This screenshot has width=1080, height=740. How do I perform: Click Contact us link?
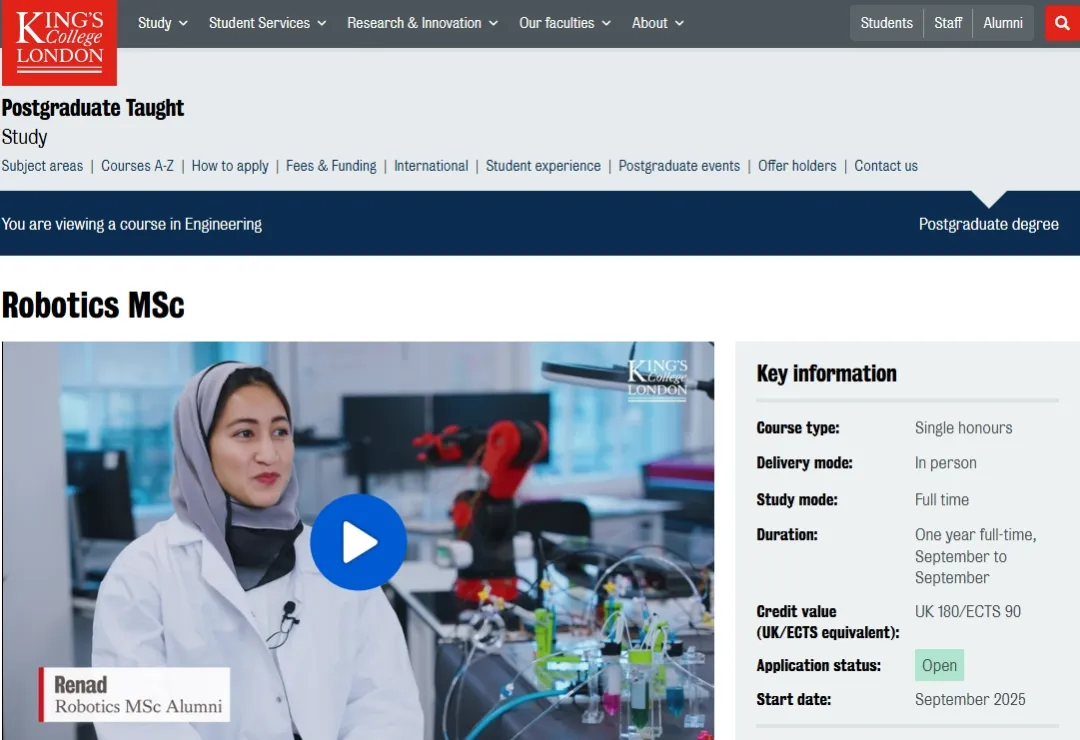click(x=886, y=166)
